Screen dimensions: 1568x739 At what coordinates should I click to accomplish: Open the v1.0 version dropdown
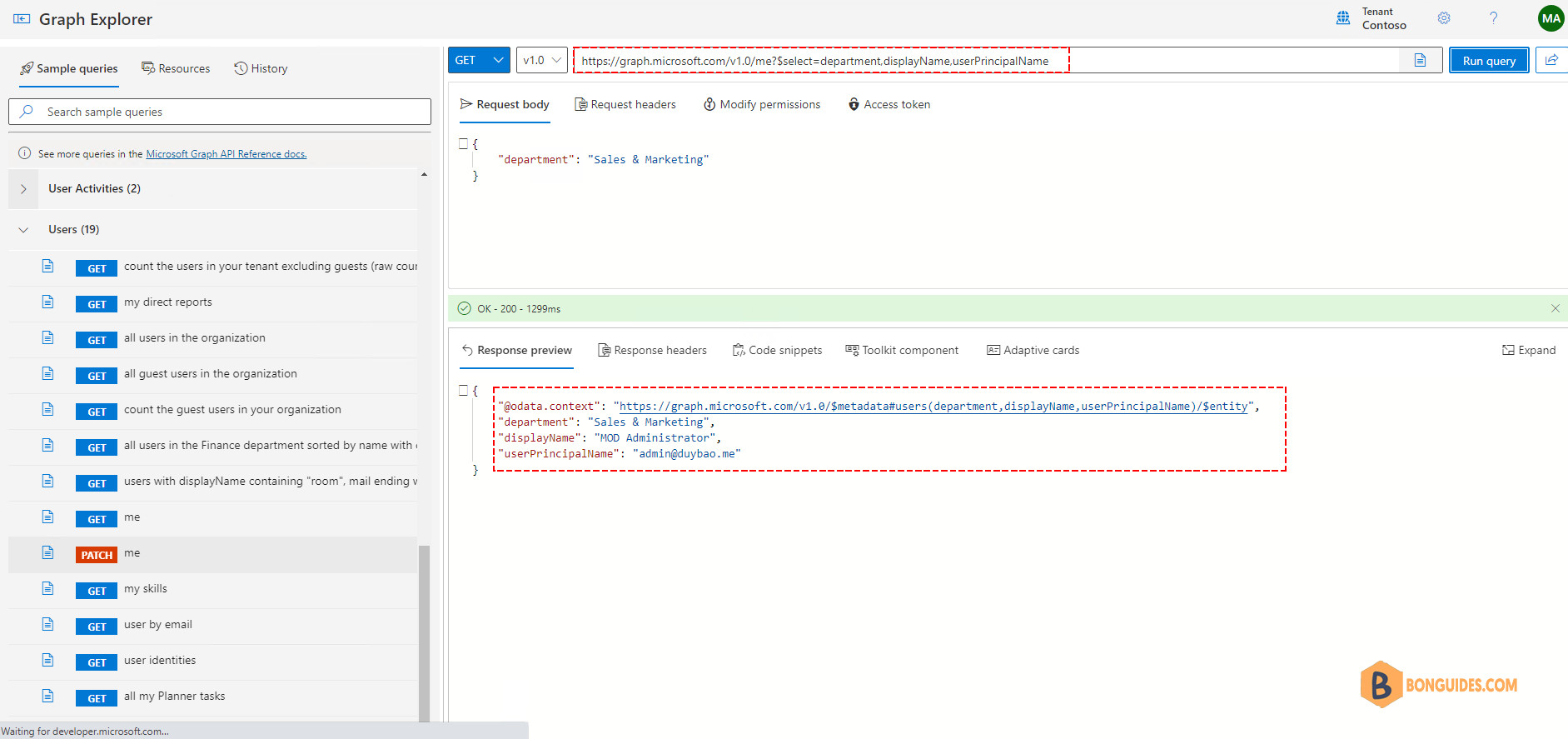(x=542, y=60)
